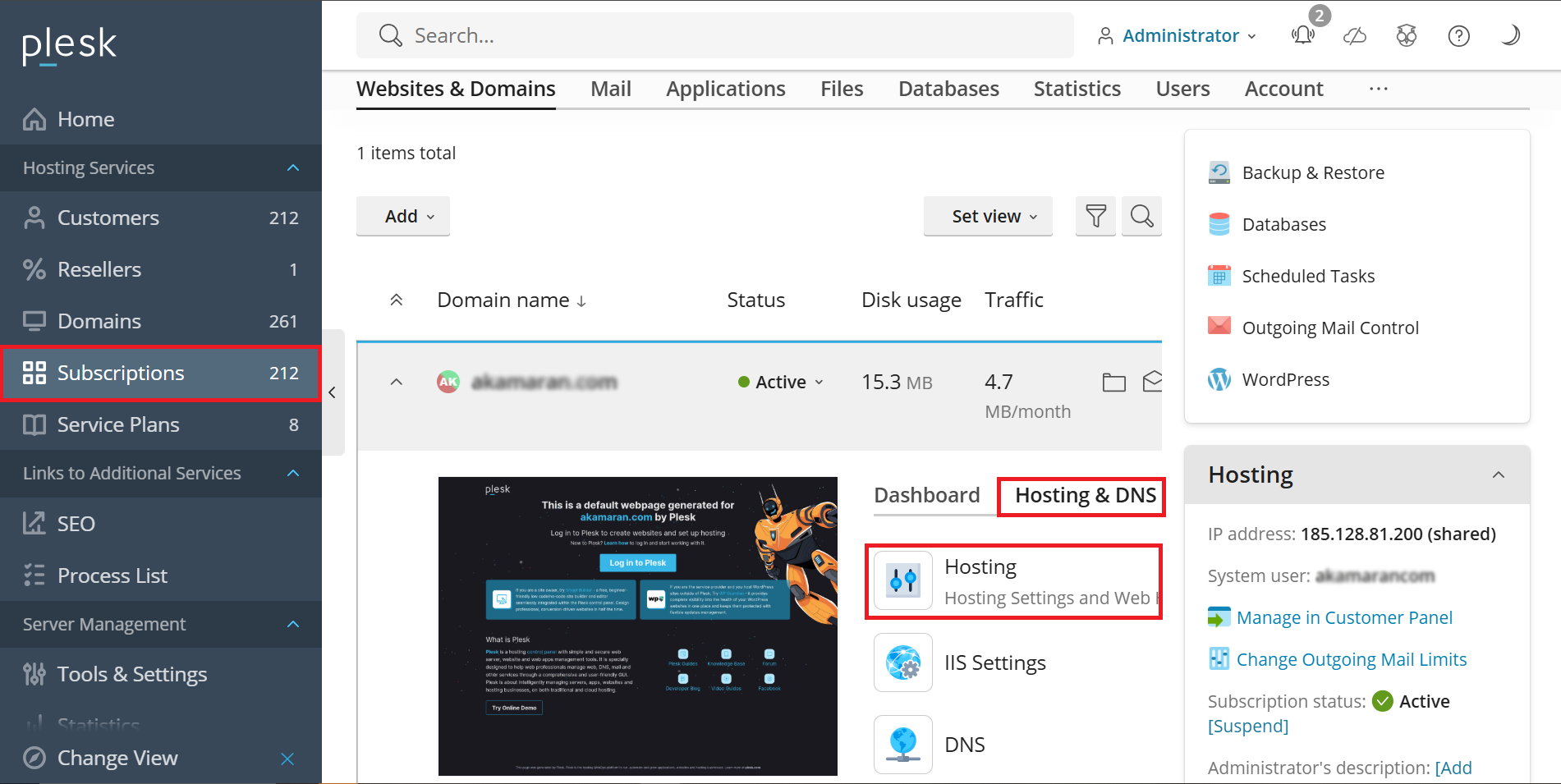The height and width of the screenshot is (784, 1561).
Task: Go to Resellers
Action: pos(161,269)
